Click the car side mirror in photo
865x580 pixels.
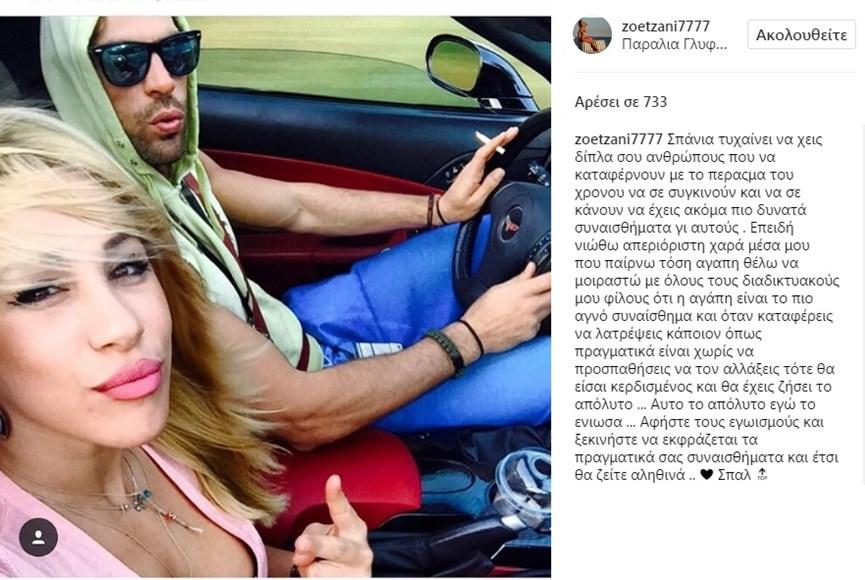click(456, 65)
